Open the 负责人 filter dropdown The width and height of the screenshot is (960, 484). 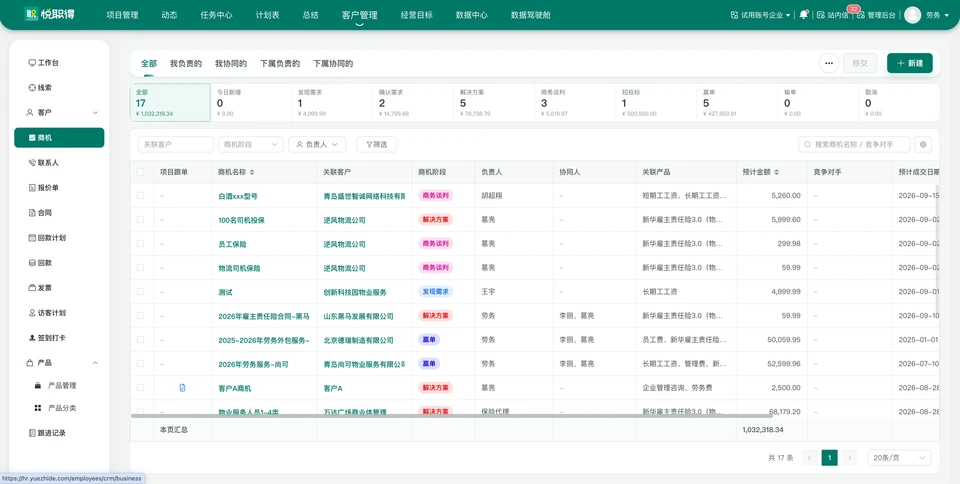coord(317,144)
